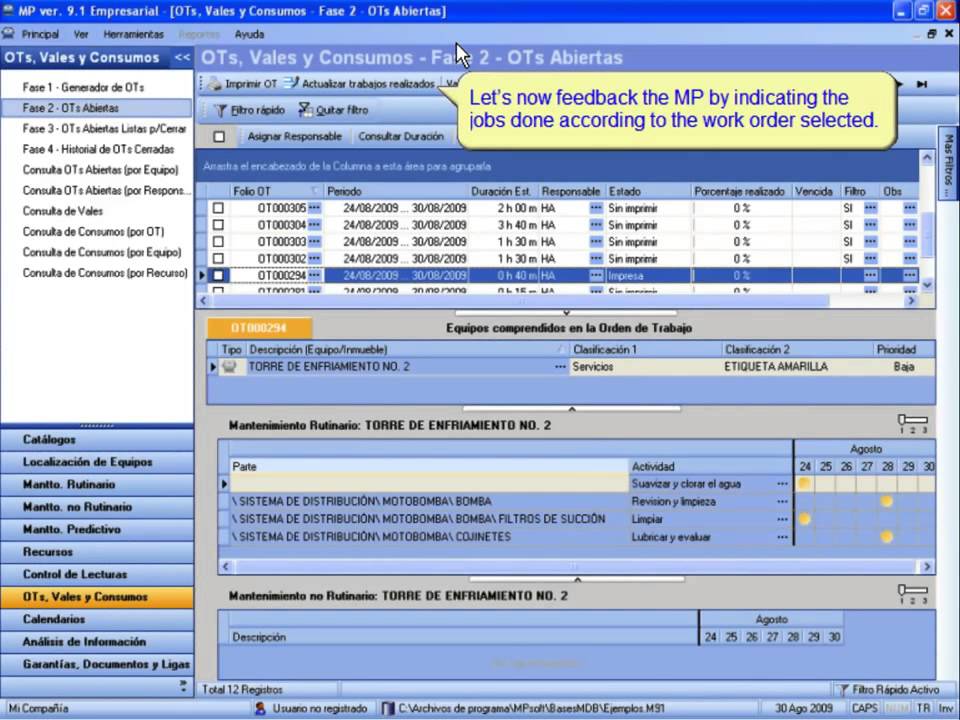Mark yellow dot on day 28 for Lubricar y evaluar
The width and height of the screenshot is (960, 720).
pos(886,537)
